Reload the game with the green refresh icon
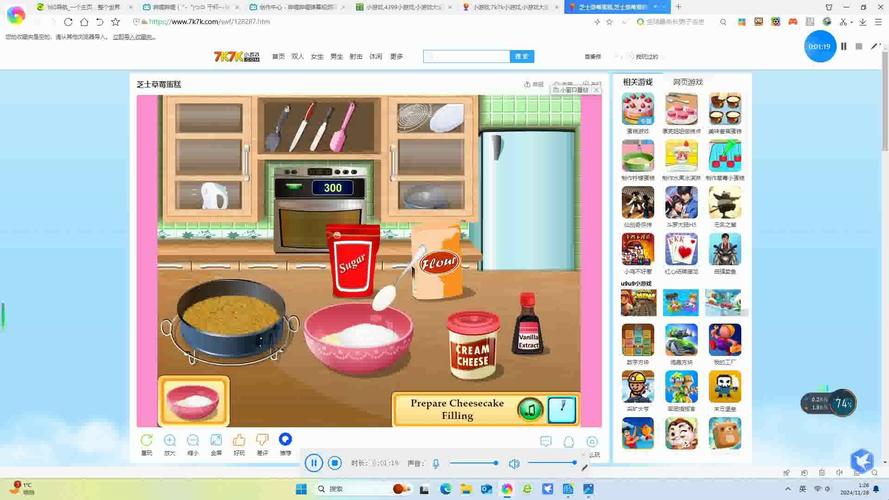Image resolution: width=889 pixels, height=500 pixels. click(x=147, y=441)
